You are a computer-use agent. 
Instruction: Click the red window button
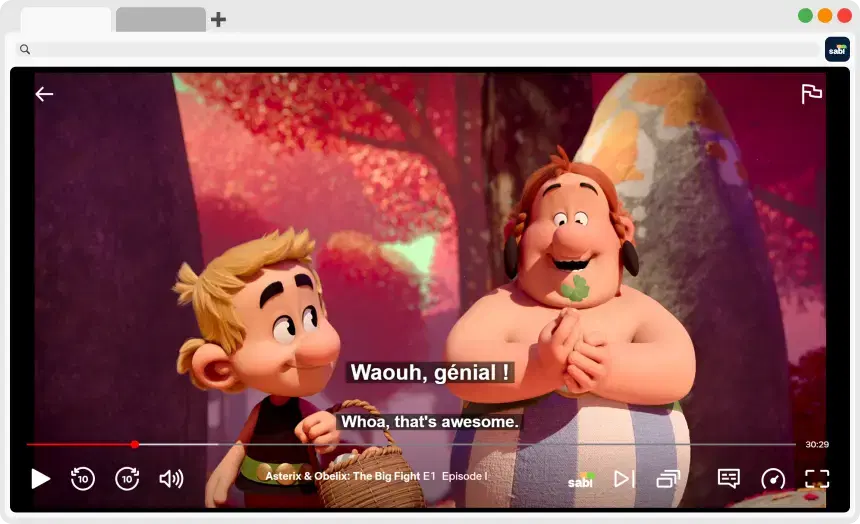tap(845, 16)
